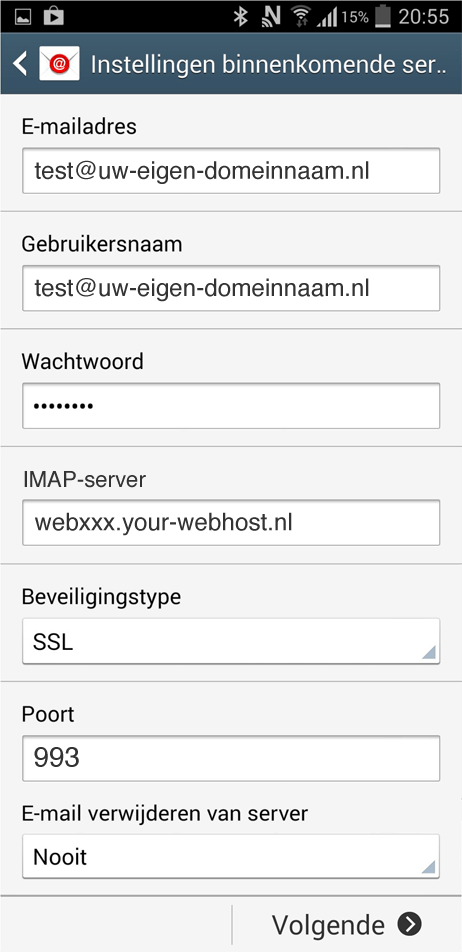The height and width of the screenshot is (952, 462).
Task: Tap the NFC status bar icon
Action: click(270, 16)
